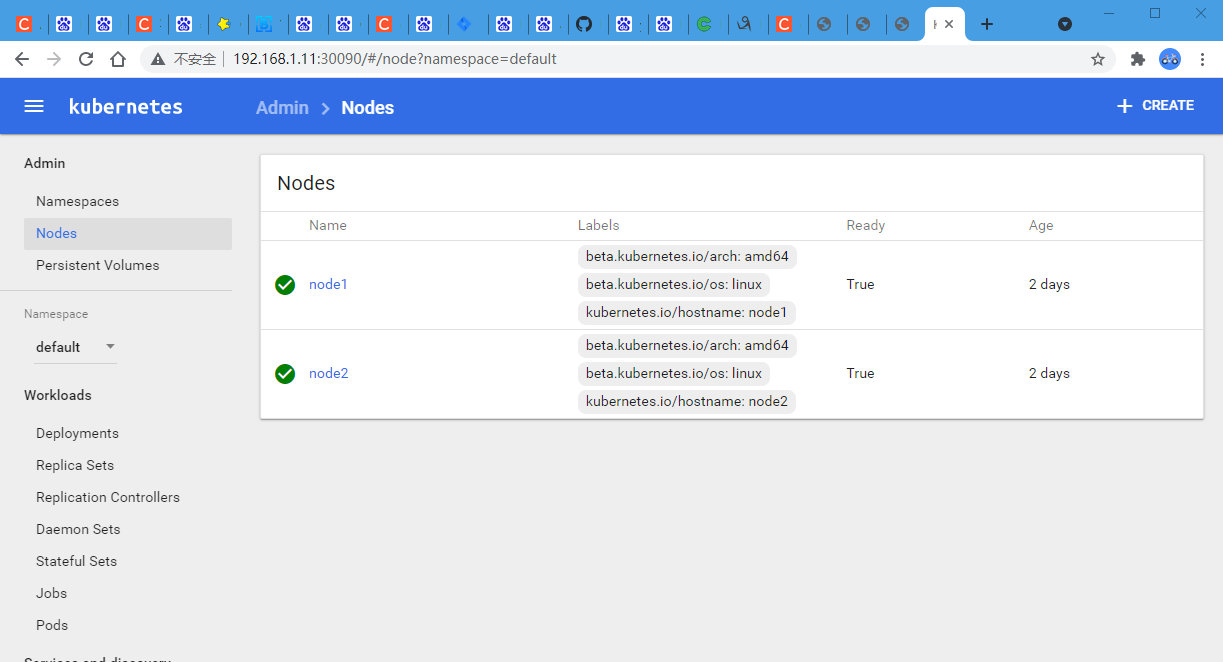Viewport: 1223px width, 662px height.
Task: Switch to the yellow star tab
Action: [224, 24]
